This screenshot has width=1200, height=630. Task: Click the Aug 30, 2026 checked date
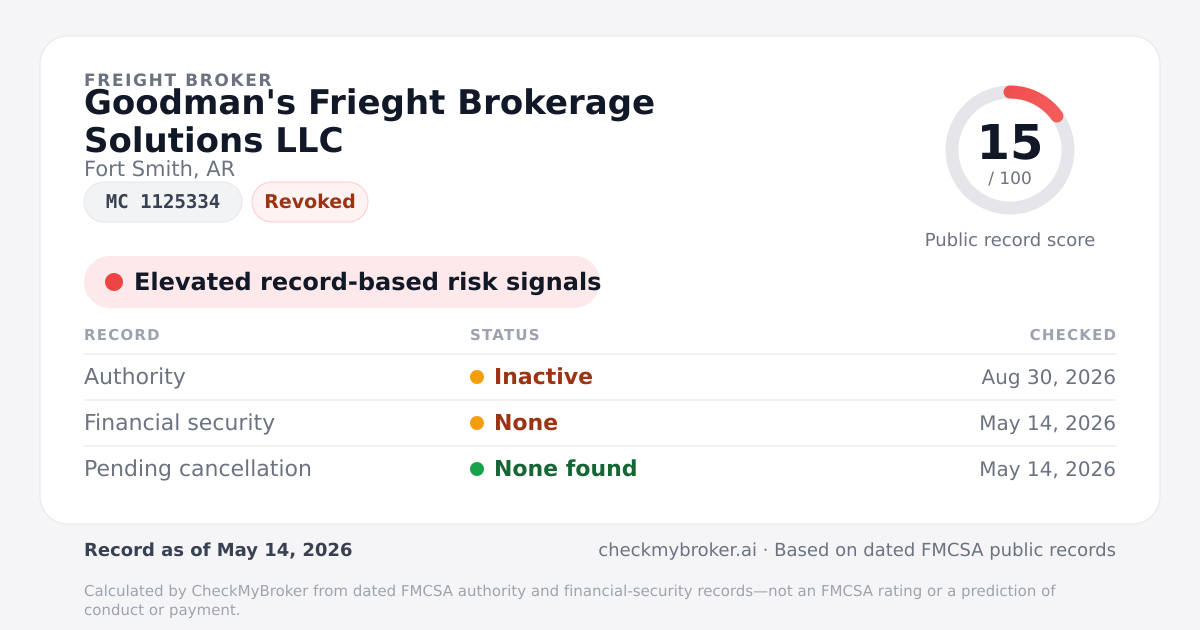click(x=1048, y=377)
